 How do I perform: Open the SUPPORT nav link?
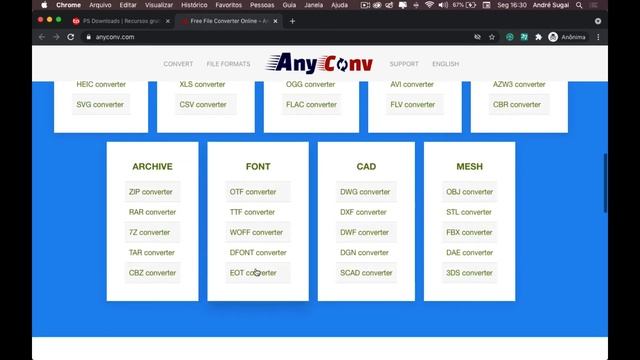point(404,64)
